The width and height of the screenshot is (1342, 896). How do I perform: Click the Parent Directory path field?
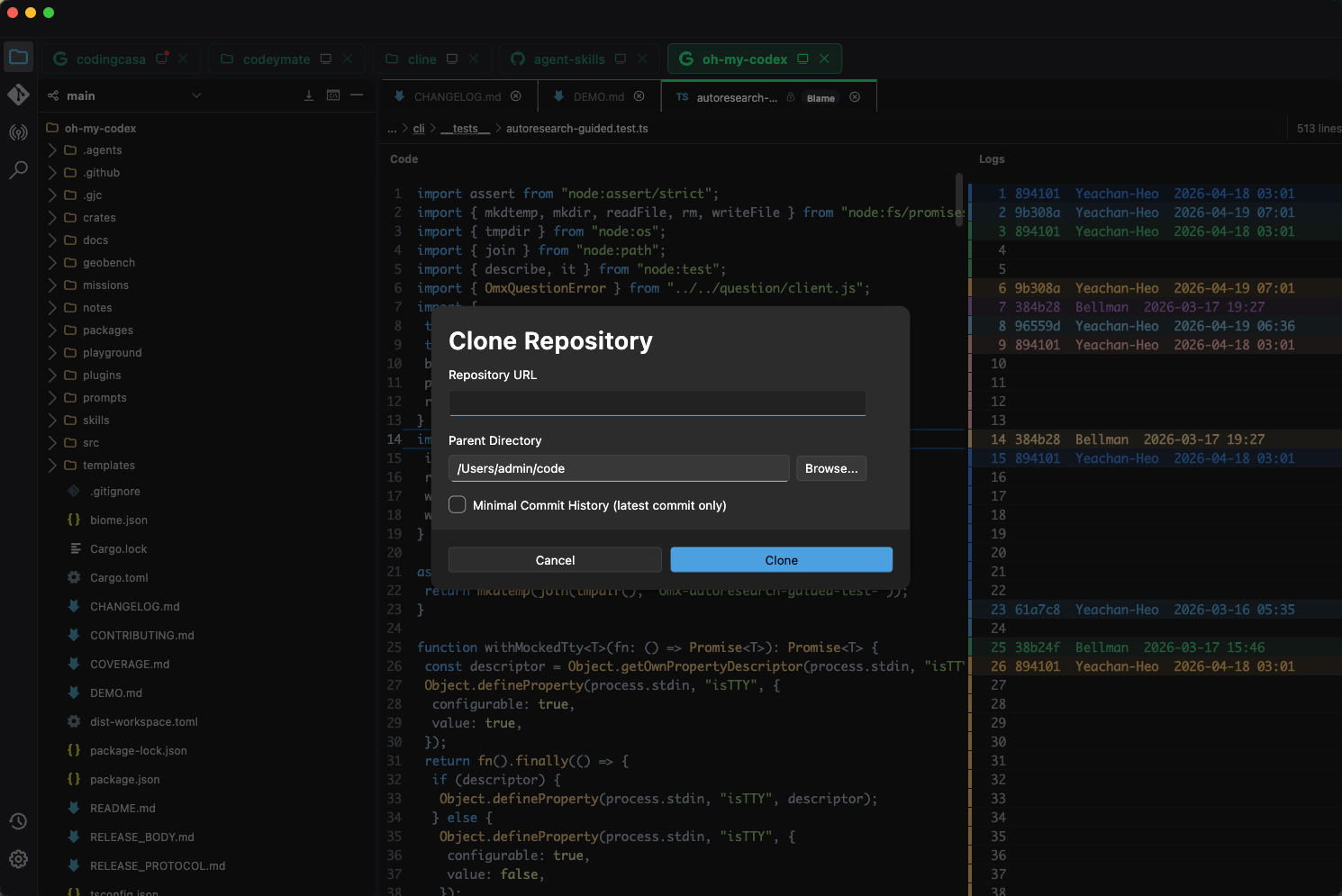click(619, 468)
